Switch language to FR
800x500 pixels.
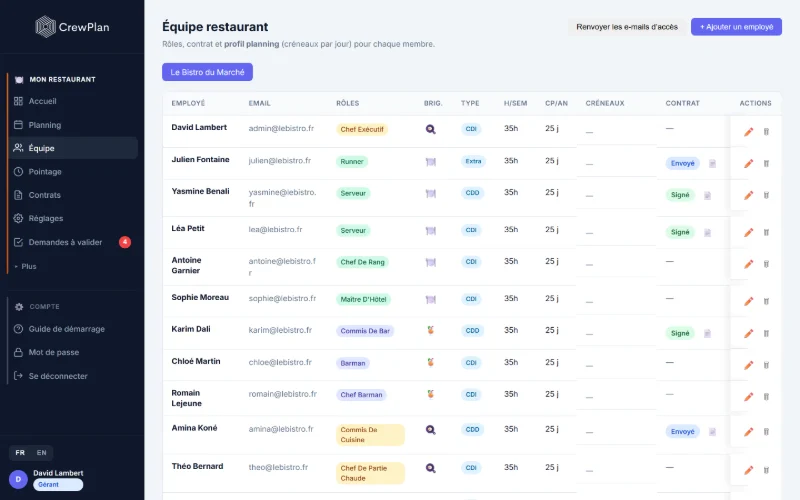click(x=20, y=453)
